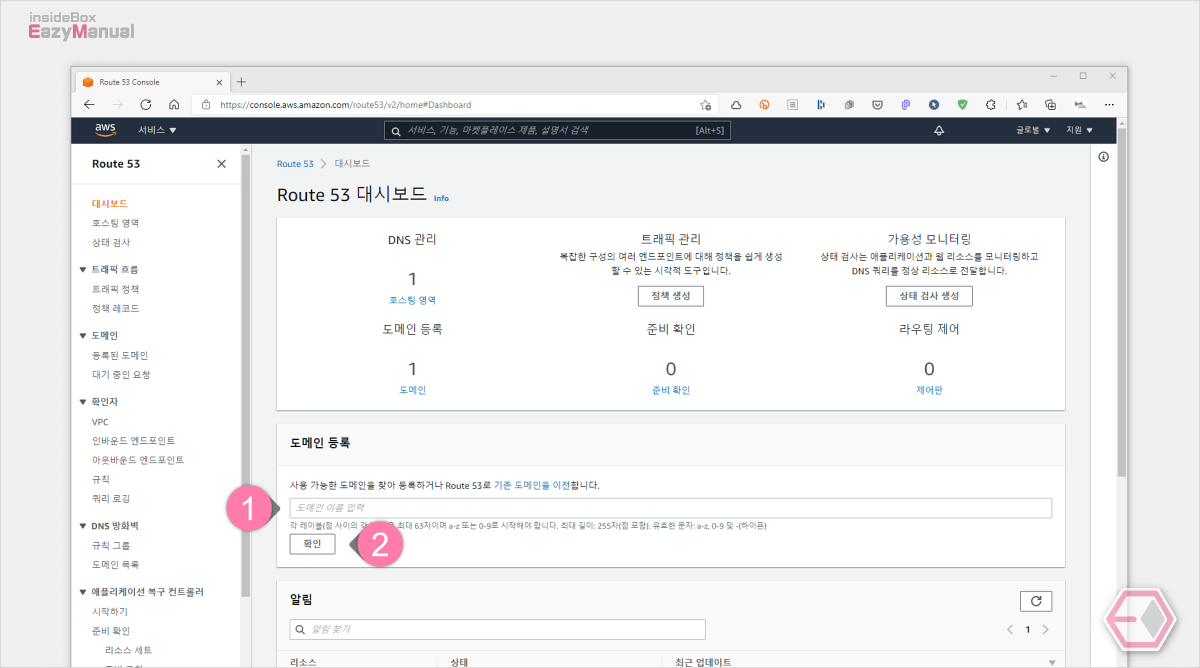This screenshot has width=1200, height=668.
Task: Open 대시보드 in the sidebar
Action: click(x=110, y=204)
